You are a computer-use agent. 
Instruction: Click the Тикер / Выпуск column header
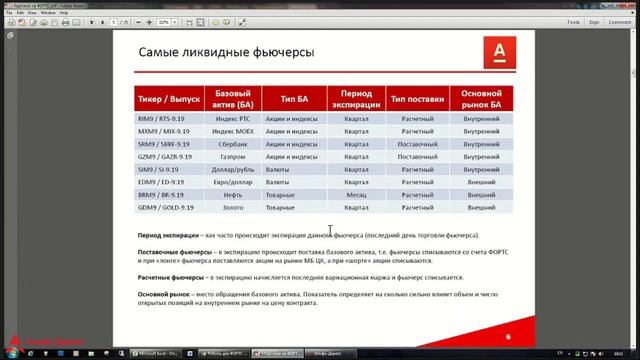[x=169, y=99]
